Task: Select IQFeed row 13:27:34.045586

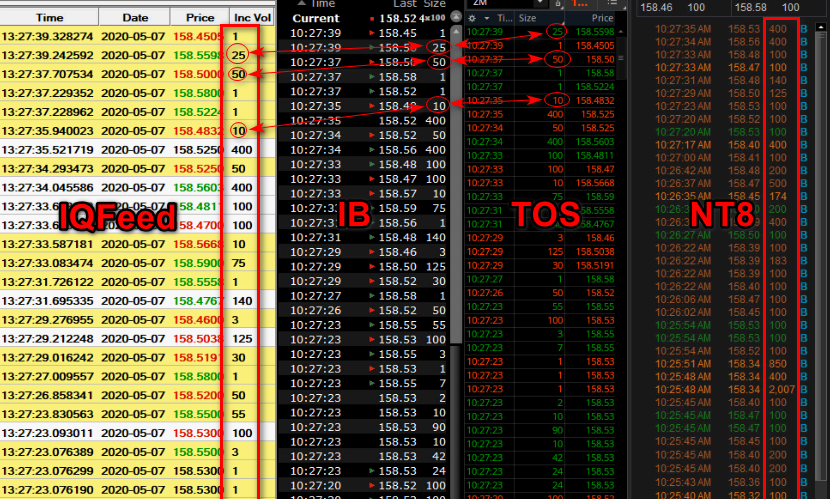Action: [138, 187]
